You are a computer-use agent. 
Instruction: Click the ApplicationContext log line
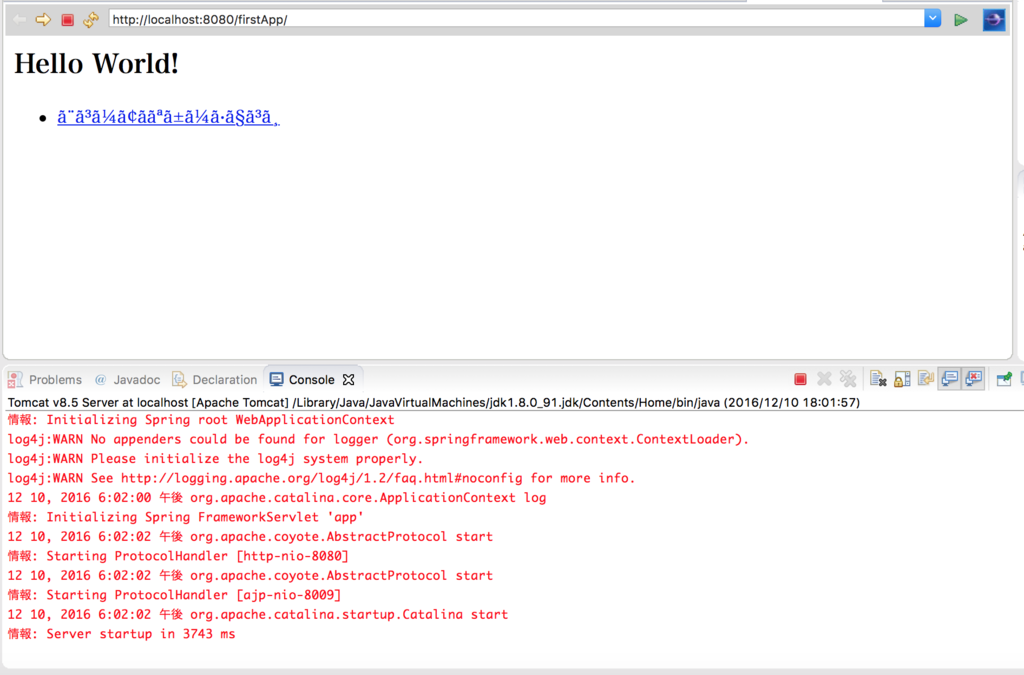click(277, 497)
